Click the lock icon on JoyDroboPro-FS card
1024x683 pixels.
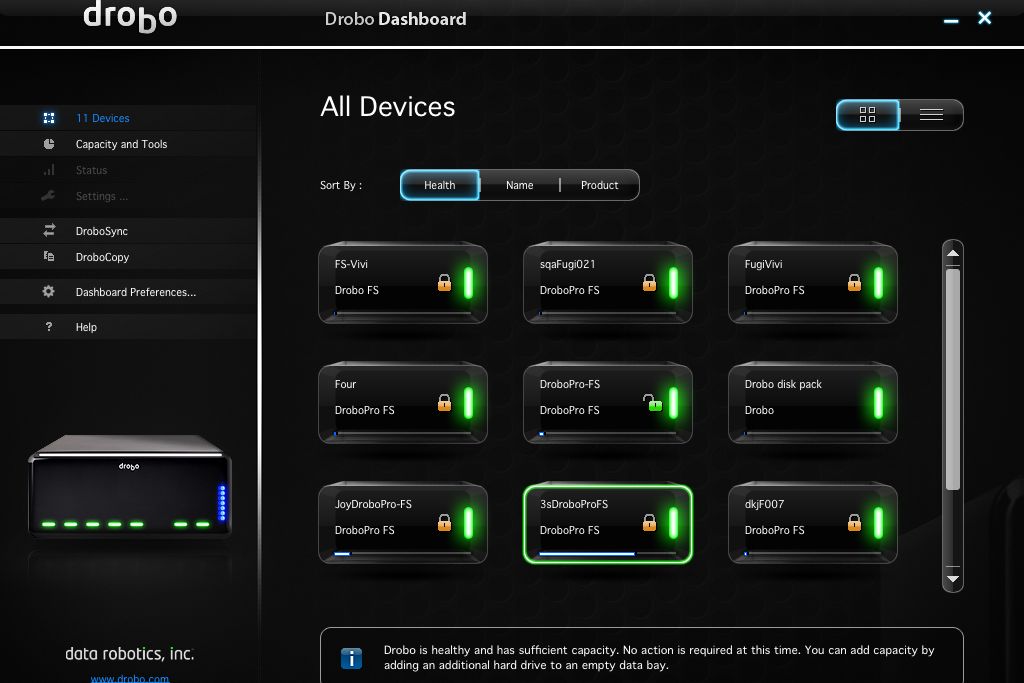(x=444, y=523)
